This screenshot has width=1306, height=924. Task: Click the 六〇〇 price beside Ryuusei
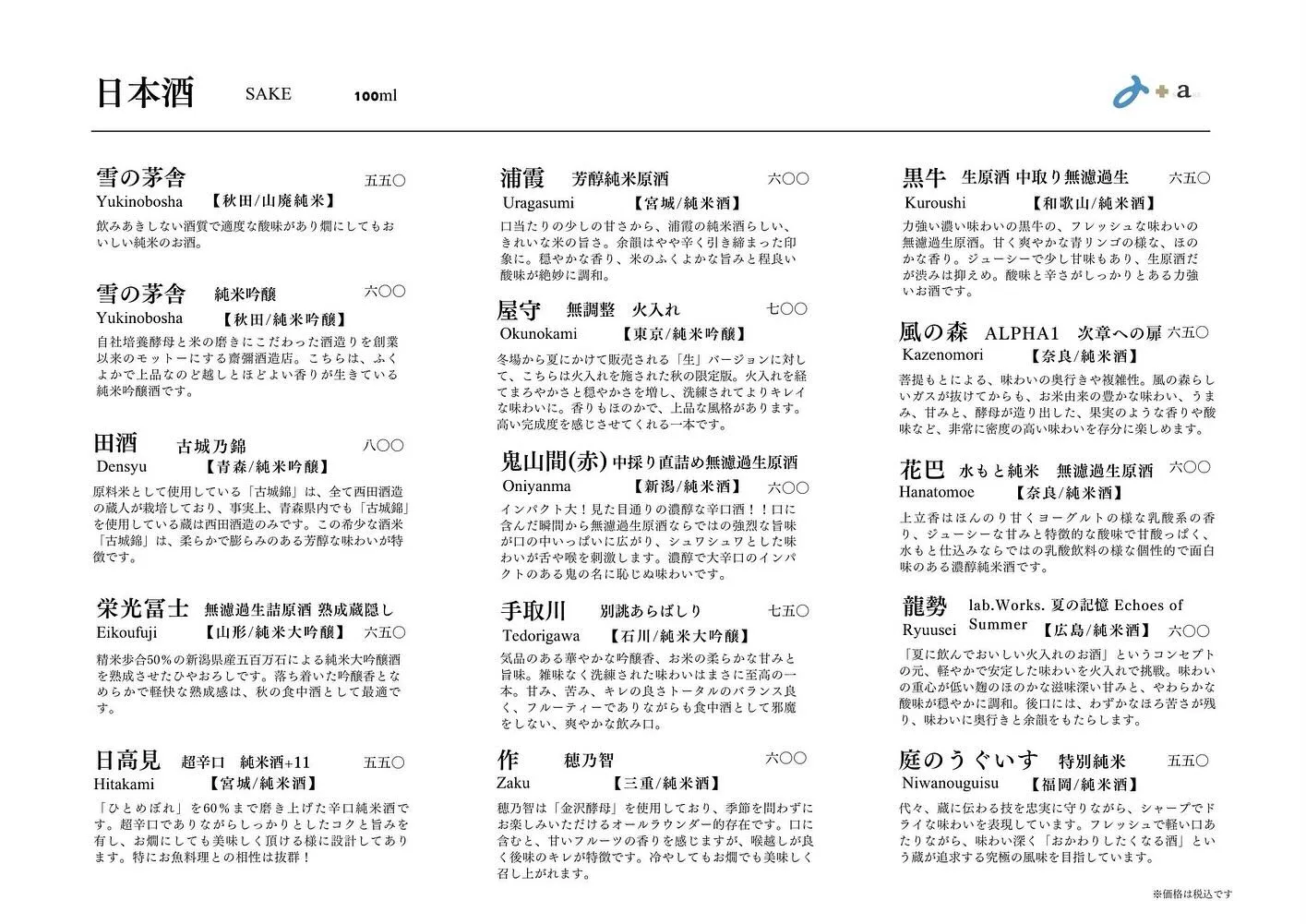click(x=1191, y=630)
